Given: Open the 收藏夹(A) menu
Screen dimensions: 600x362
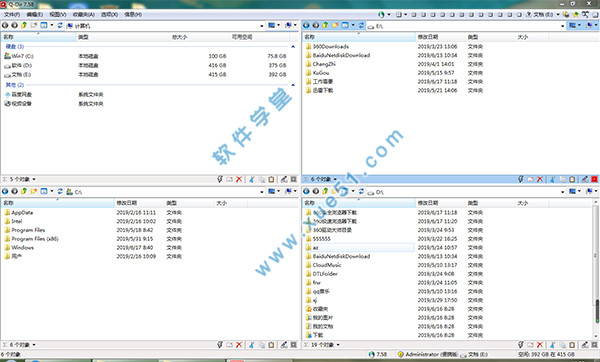Looking at the screenshot, I should (x=83, y=15).
